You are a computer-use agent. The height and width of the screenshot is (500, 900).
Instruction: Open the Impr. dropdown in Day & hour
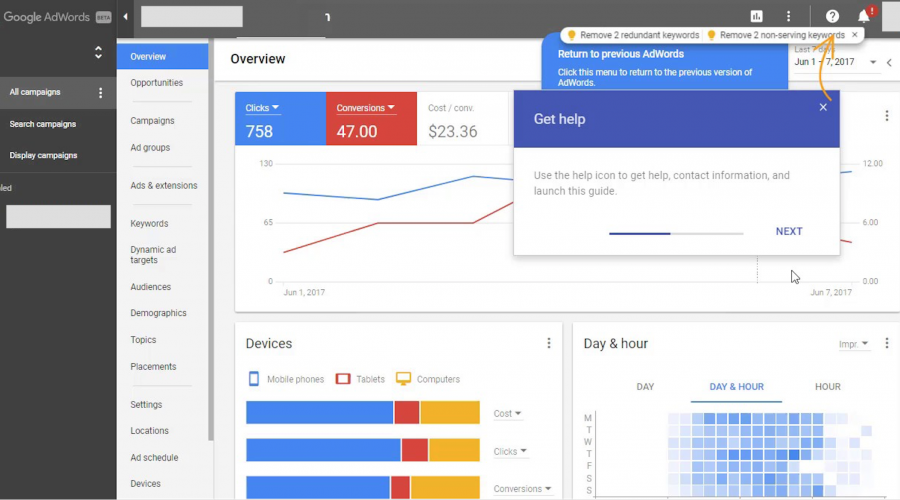pyautogui.click(x=854, y=344)
